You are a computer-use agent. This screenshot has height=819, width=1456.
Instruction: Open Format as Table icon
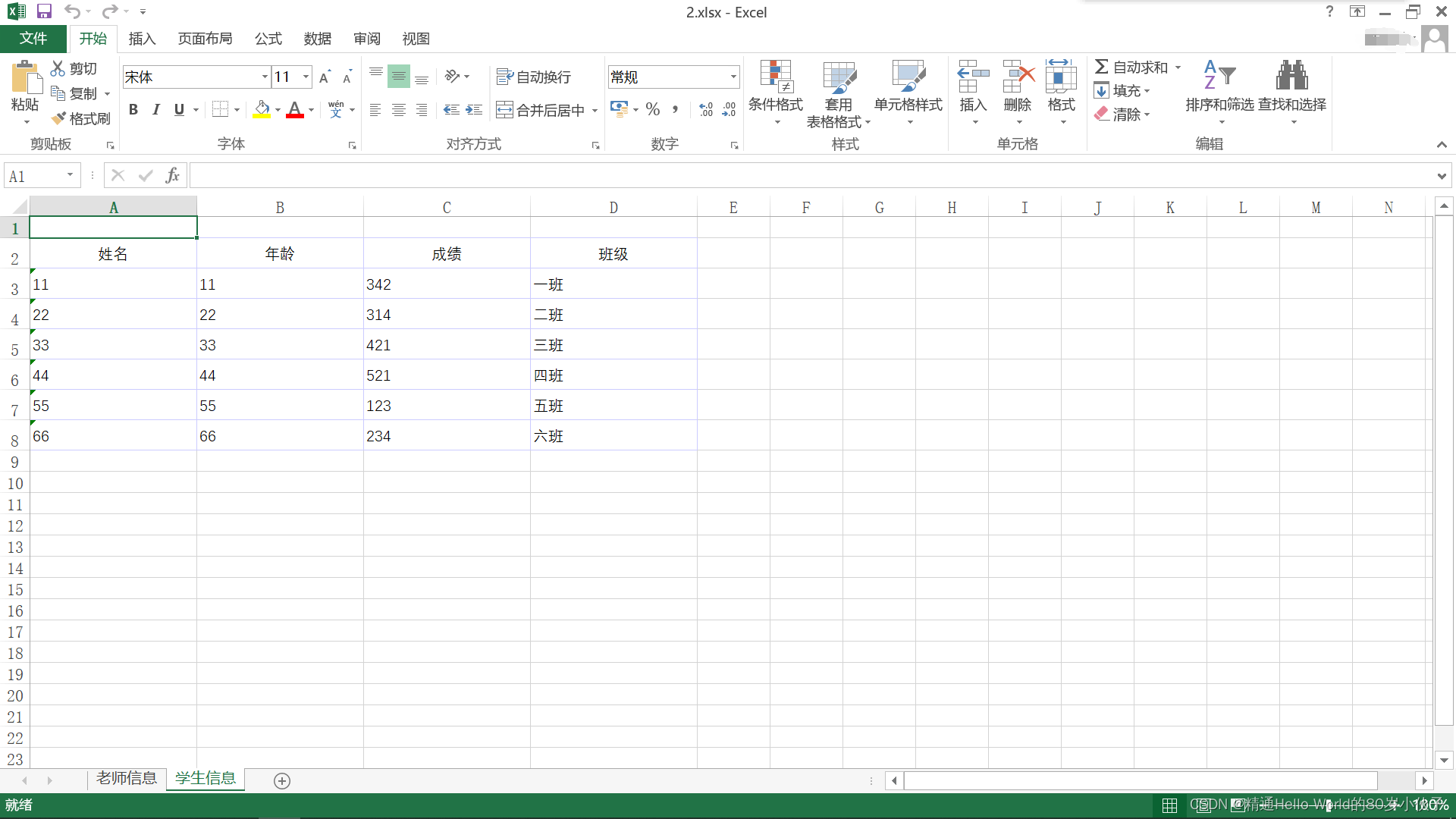click(x=839, y=77)
